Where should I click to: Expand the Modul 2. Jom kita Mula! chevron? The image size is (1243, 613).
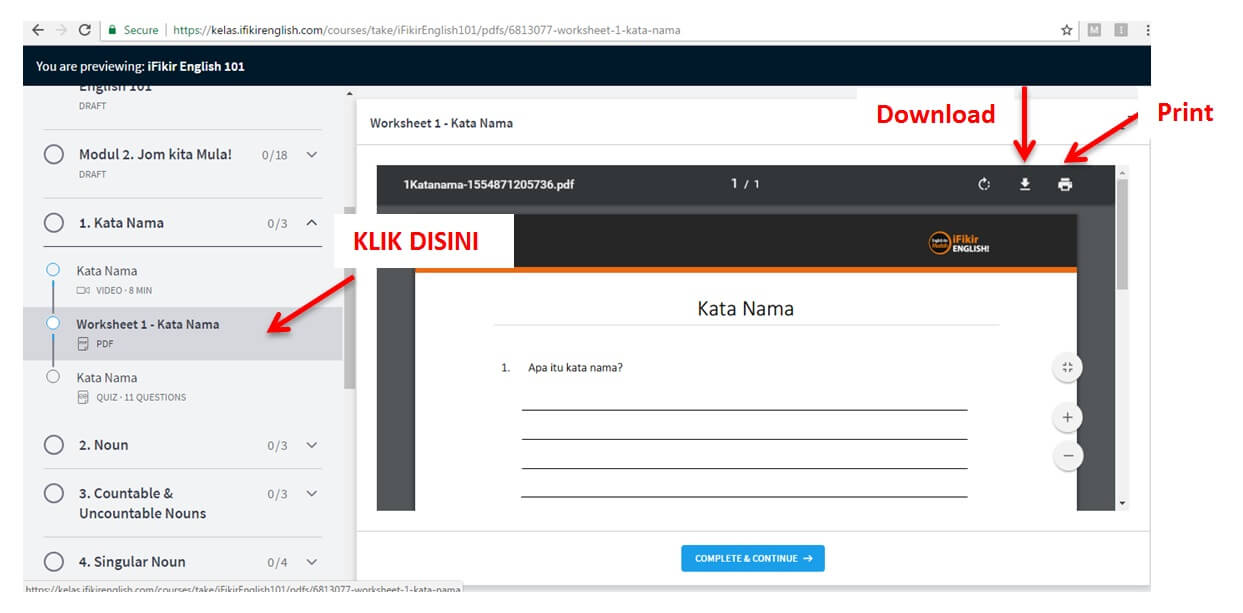click(x=312, y=155)
